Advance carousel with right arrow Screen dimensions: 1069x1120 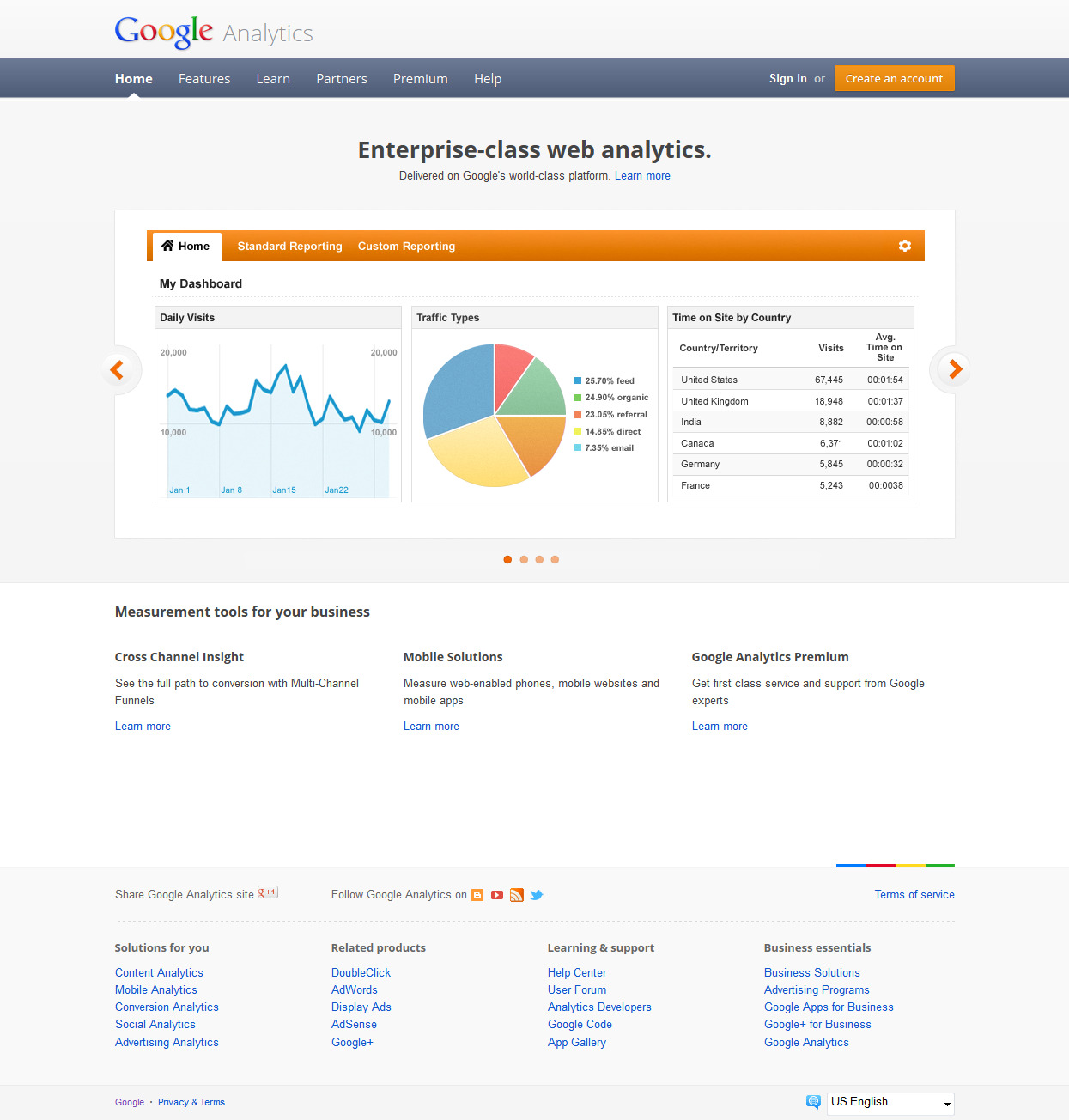coord(955,369)
